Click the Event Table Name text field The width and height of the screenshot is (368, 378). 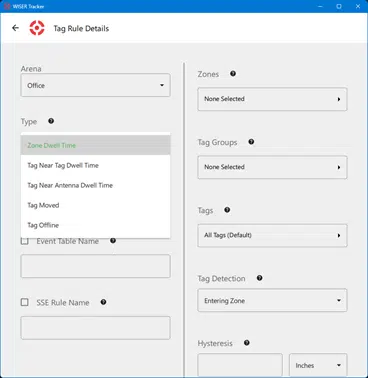point(95,266)
